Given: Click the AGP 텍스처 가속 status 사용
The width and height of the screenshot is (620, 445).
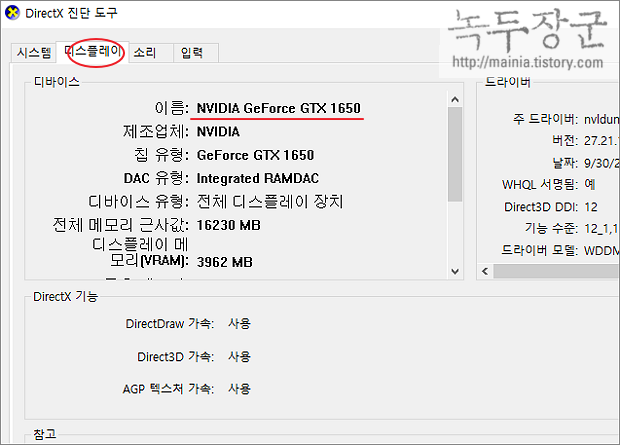Looking at the screenshot, I should 239,389.
